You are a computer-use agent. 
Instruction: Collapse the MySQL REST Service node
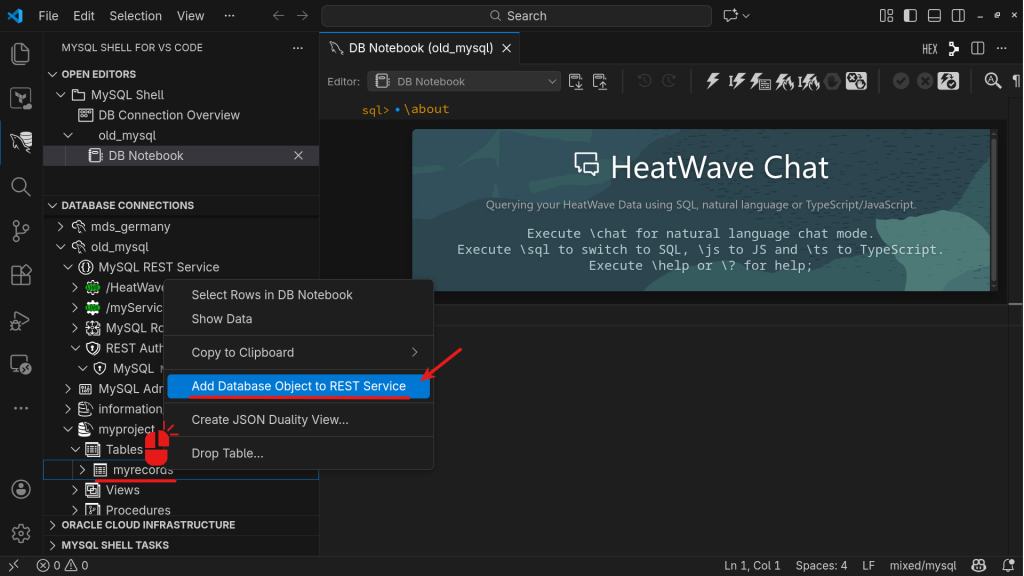click(68, 267)
